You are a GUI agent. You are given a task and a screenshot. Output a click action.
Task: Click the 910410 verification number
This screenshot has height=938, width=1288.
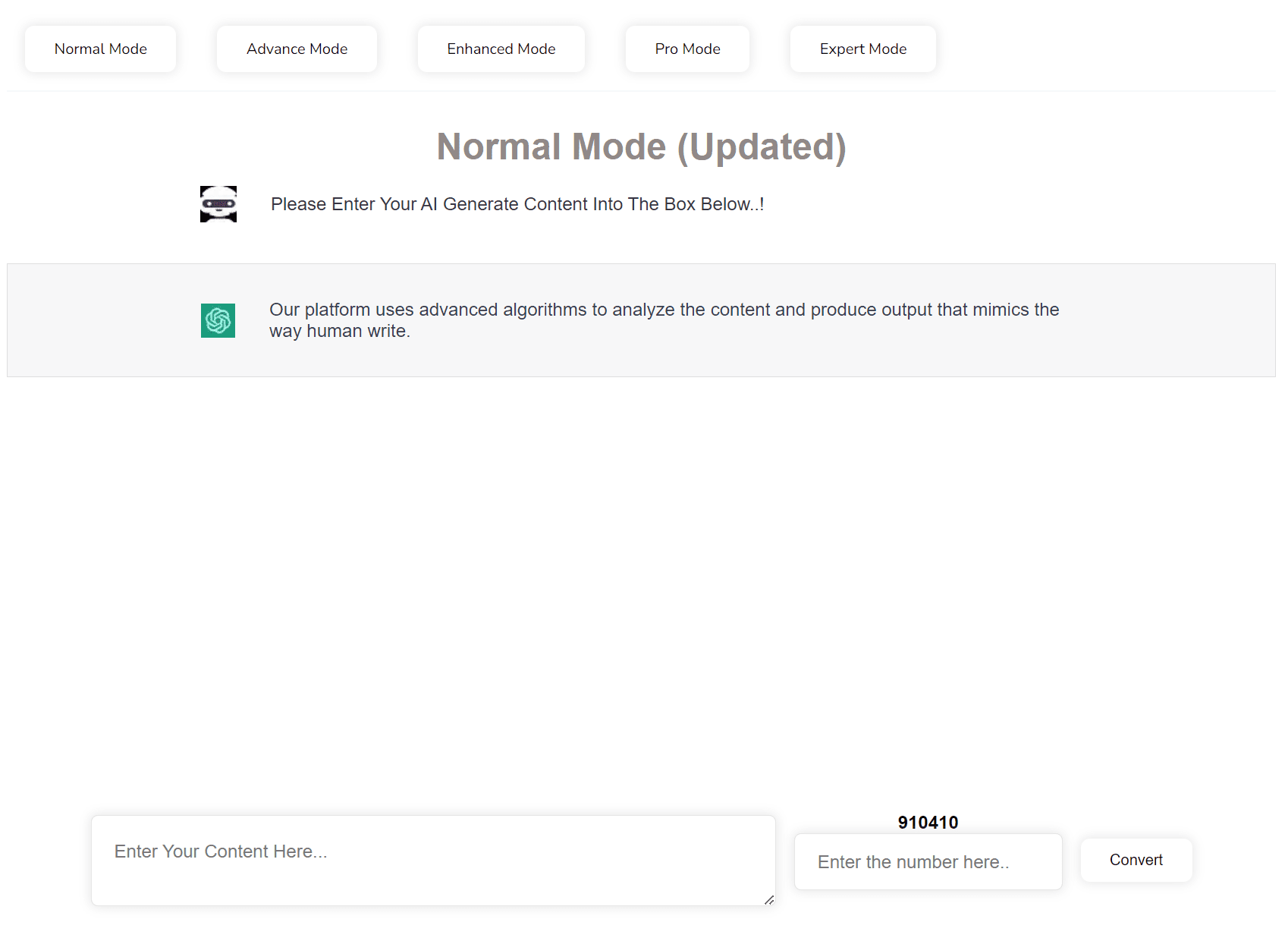928,823
